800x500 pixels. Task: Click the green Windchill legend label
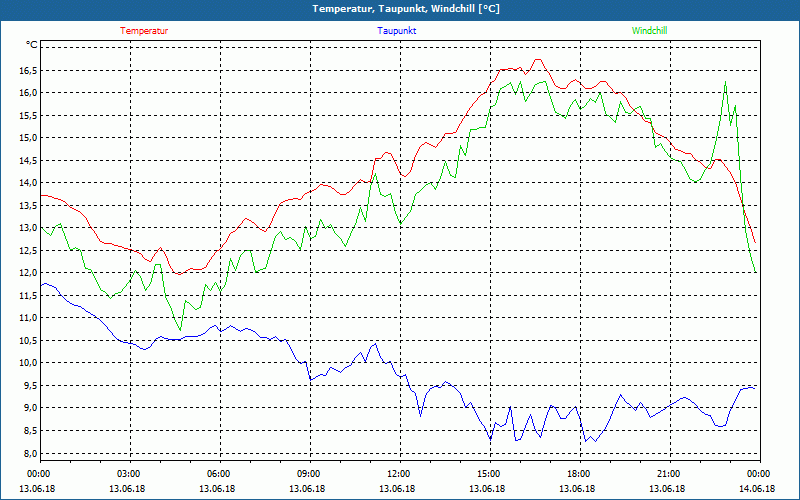649,31
